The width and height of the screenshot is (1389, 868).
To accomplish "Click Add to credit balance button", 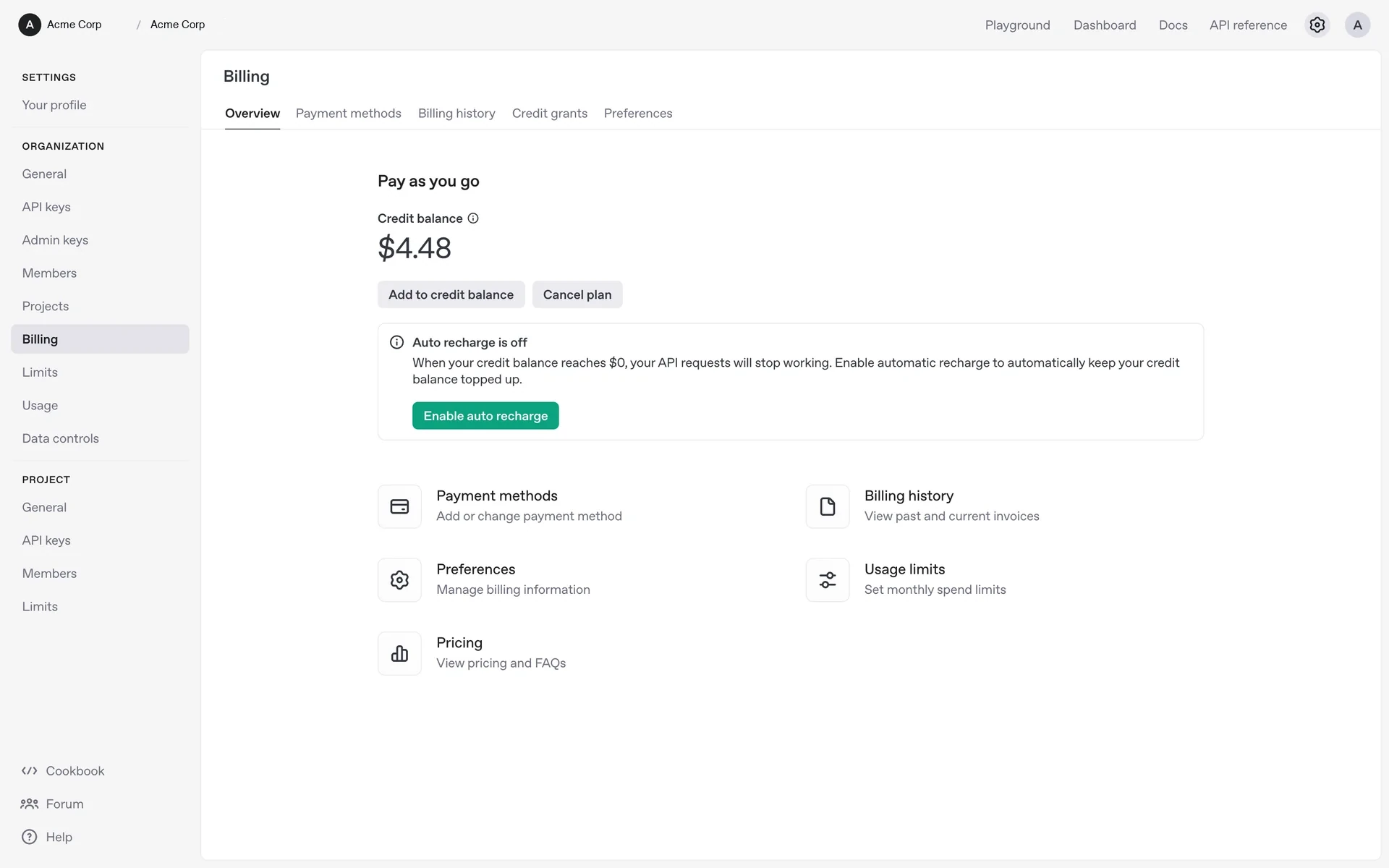I will [451, 294].
